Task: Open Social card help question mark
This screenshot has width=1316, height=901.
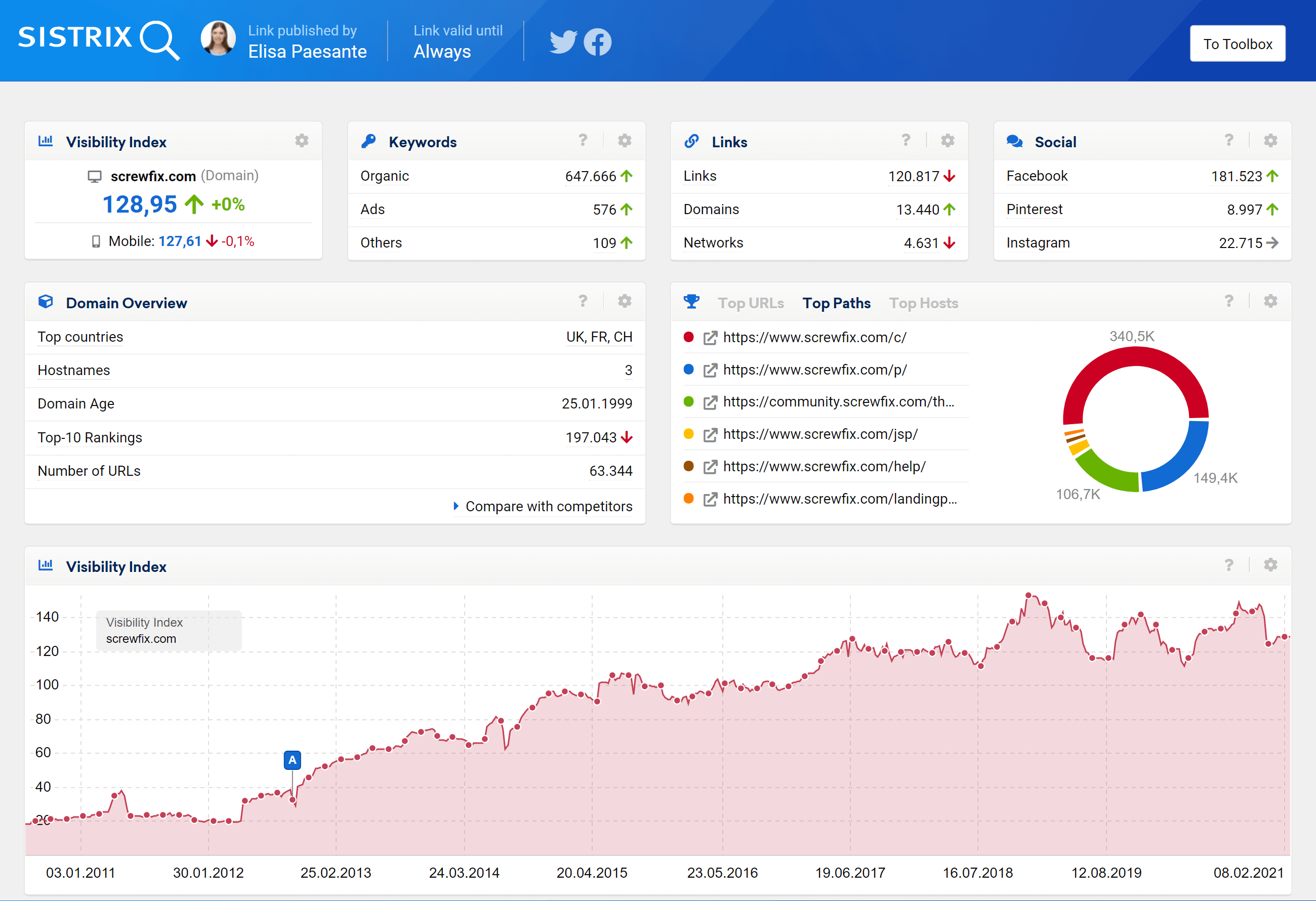Action: coord(1229,140)
